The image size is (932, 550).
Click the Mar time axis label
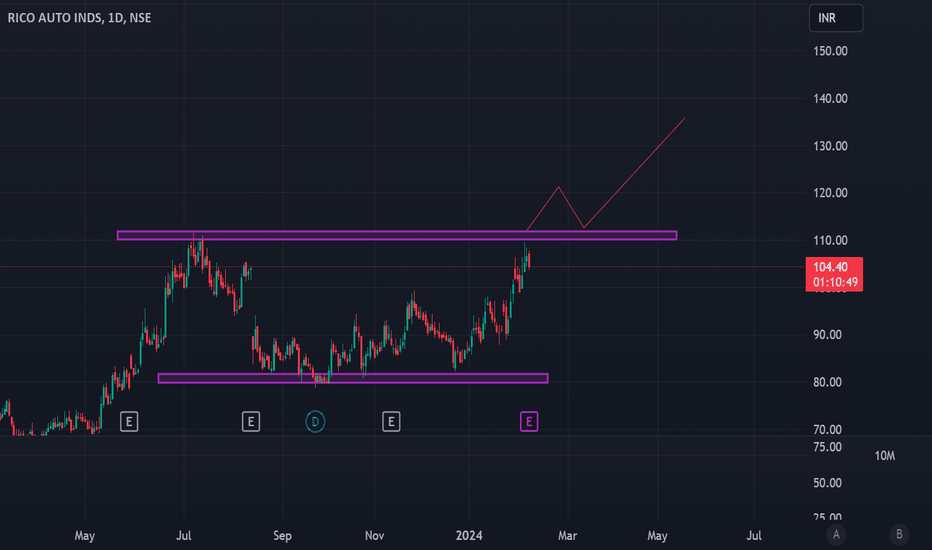coord(568,536)
